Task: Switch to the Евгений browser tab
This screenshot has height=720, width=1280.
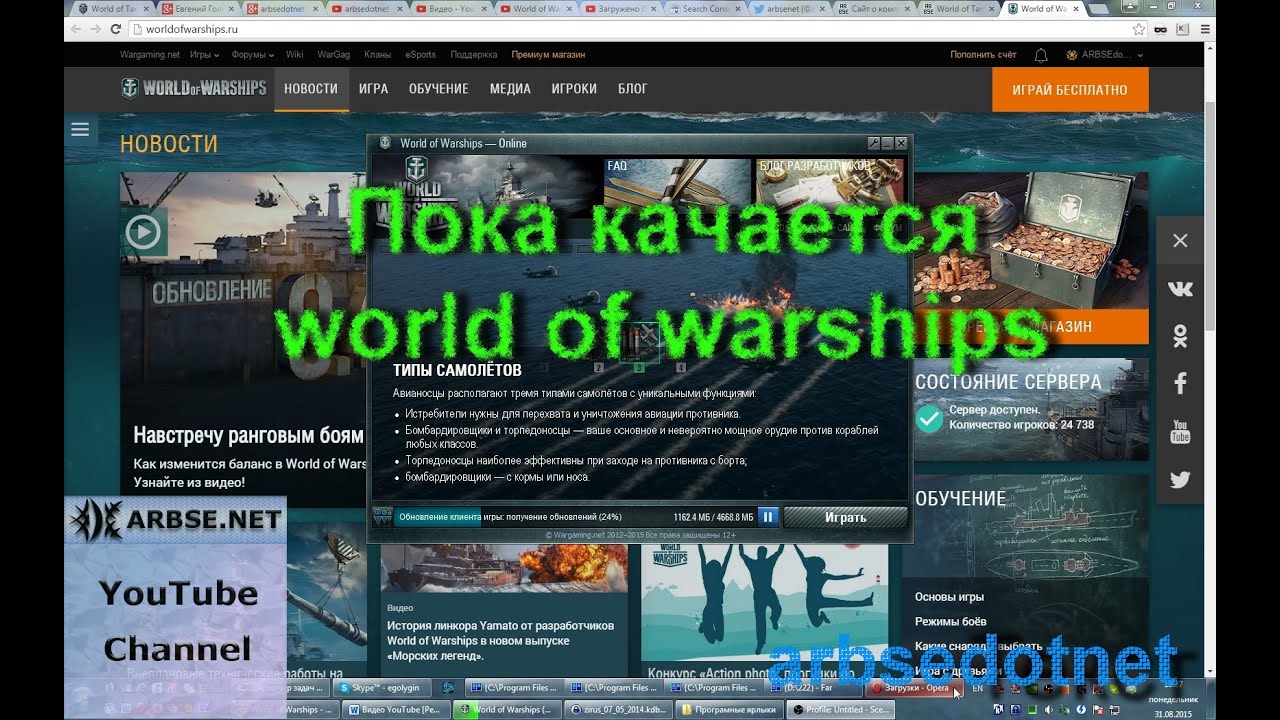Action: (197, 9)
